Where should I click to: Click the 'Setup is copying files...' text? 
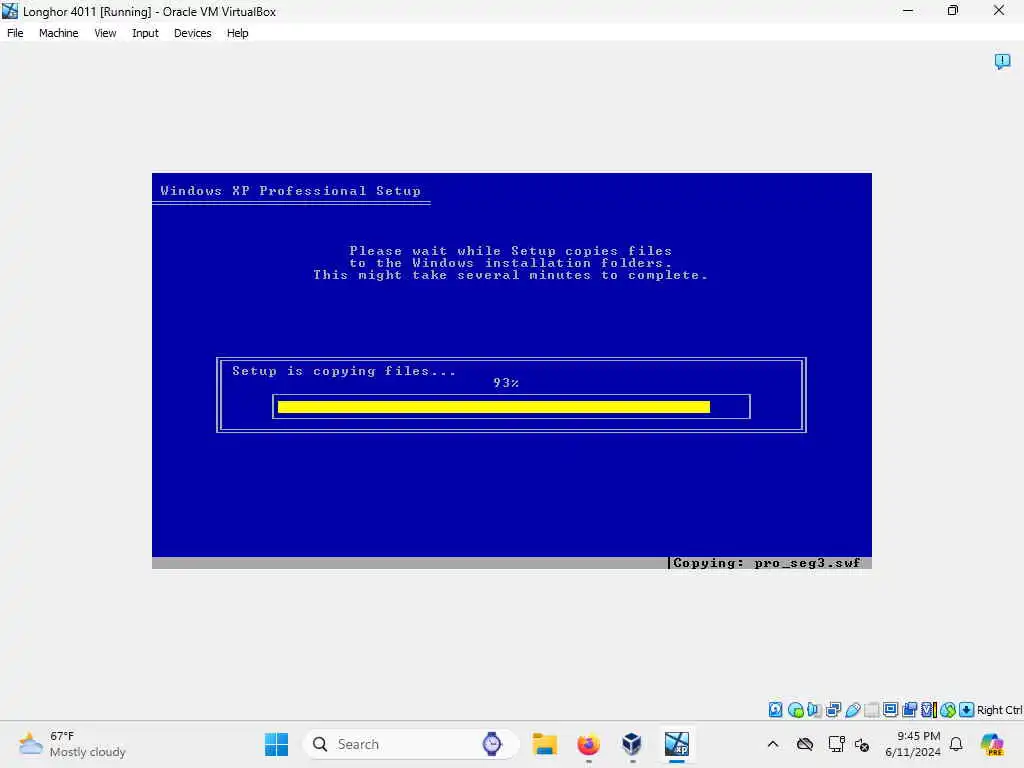pos(344,371)
